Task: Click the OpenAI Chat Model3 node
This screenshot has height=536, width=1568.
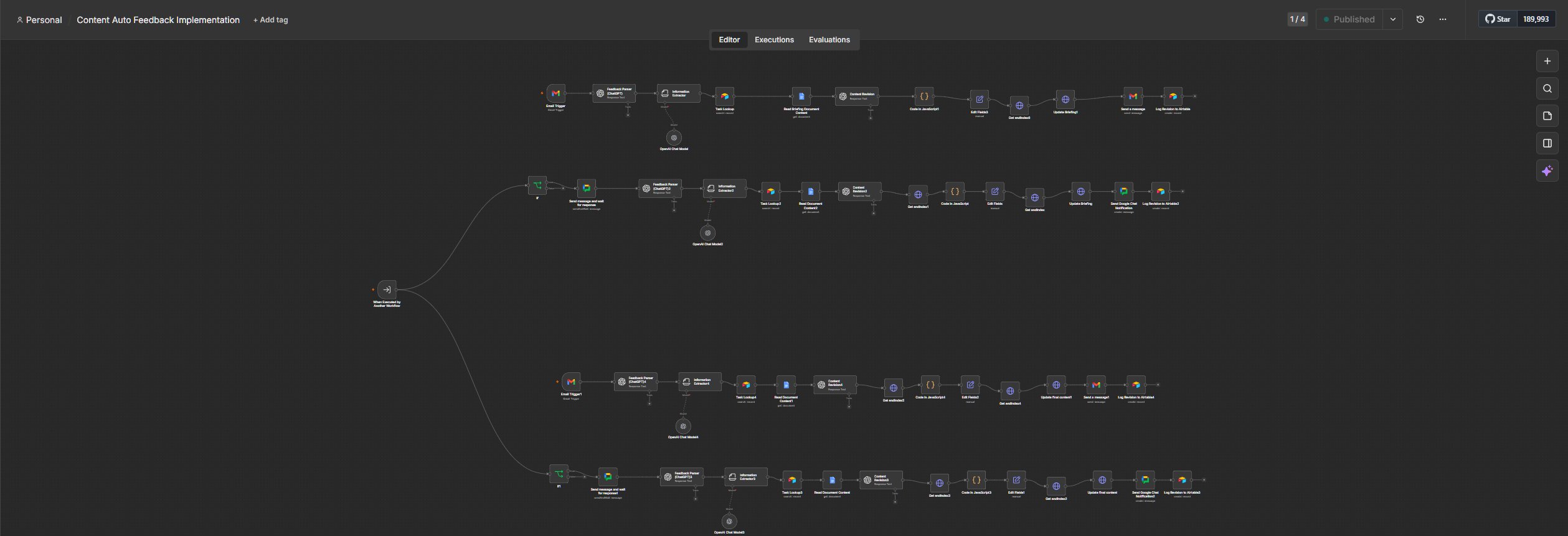Action: click(729, 522)
